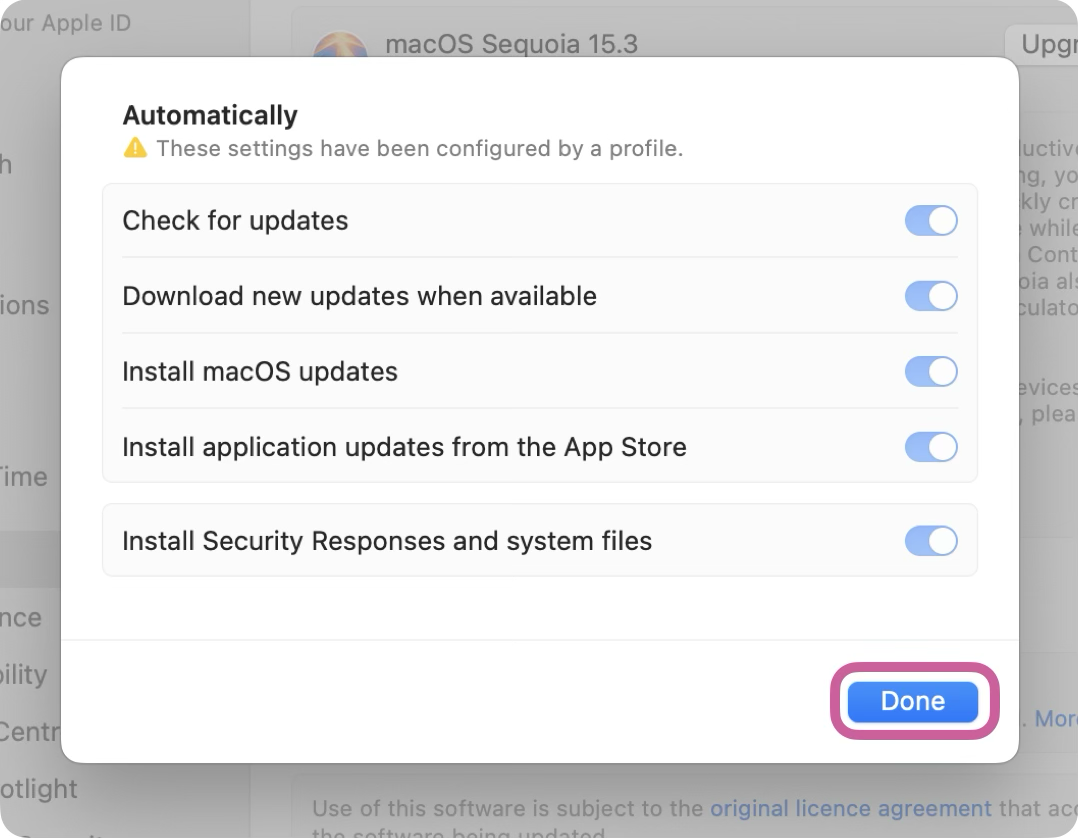Select the Notifications sidebar item
The height and width of the screenshot is (838, 1078).
25,305
